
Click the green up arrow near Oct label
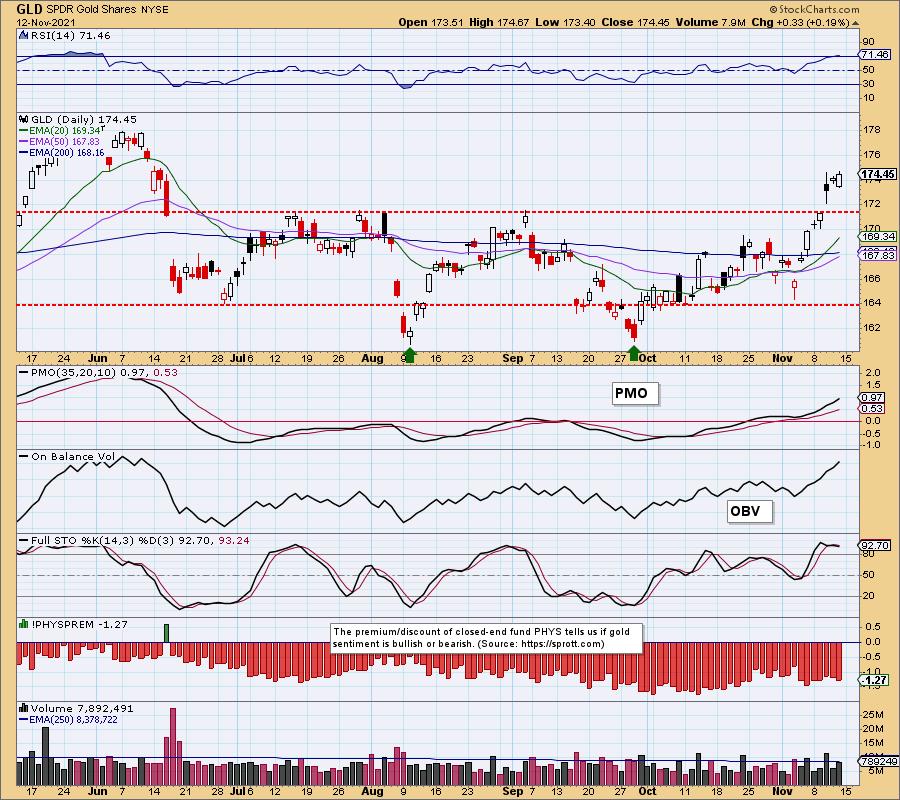(634, 353)
